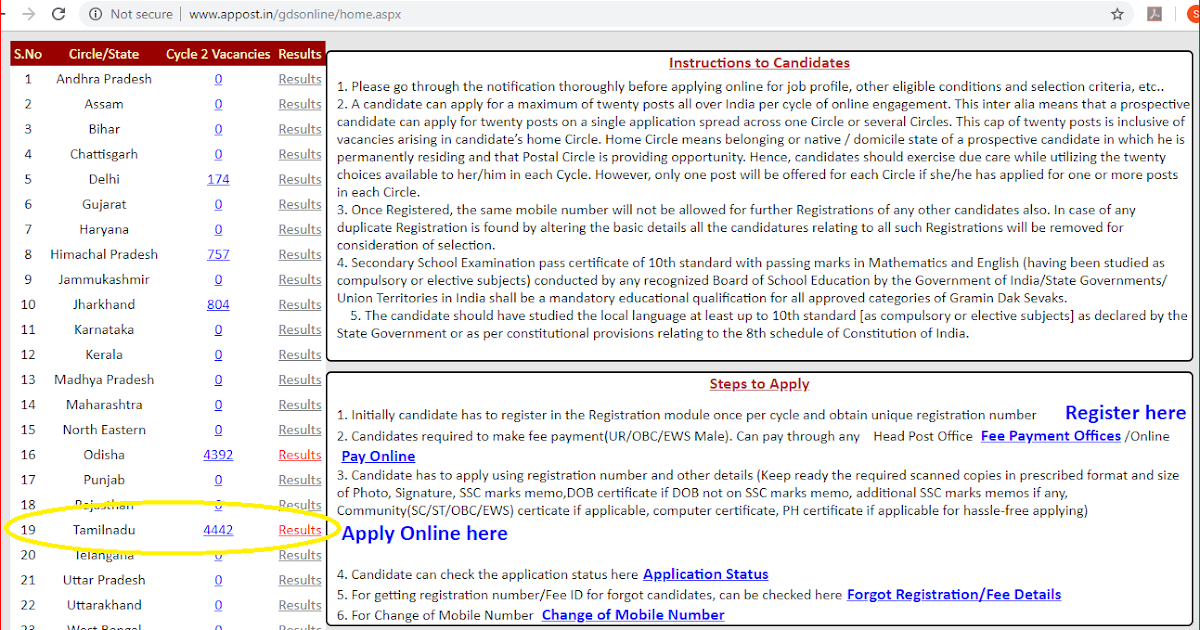The image size is (1200, 630).
Task: Click Odisha vacancies count 4392
Action: [x=218, y=454]
